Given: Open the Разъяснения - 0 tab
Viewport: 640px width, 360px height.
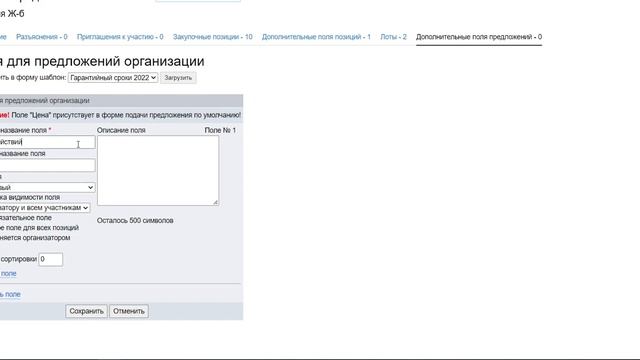Looking at the screenshot, I should coord(42,37).
